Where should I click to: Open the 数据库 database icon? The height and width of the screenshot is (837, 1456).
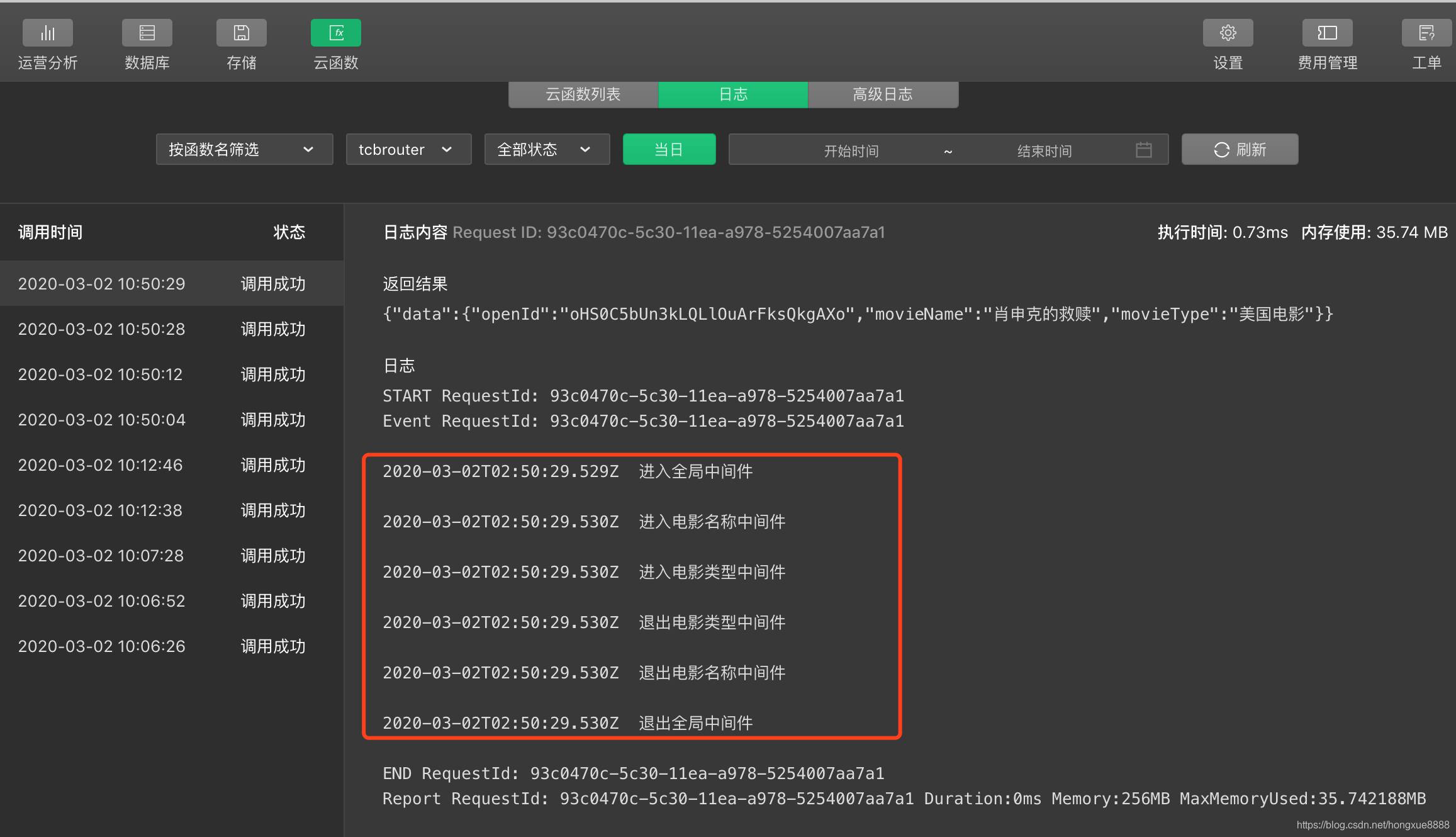click(x=147, y=33)
